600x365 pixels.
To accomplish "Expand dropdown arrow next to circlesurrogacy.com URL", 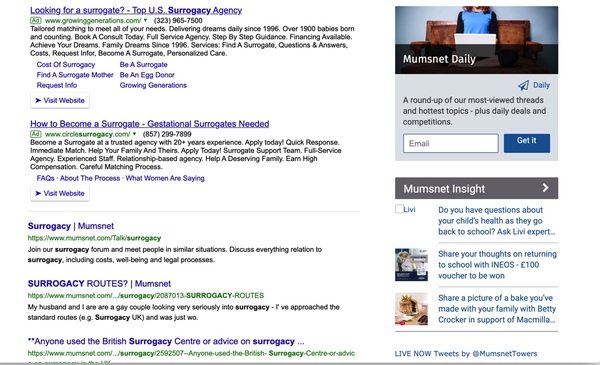I will tap(134, 134).
